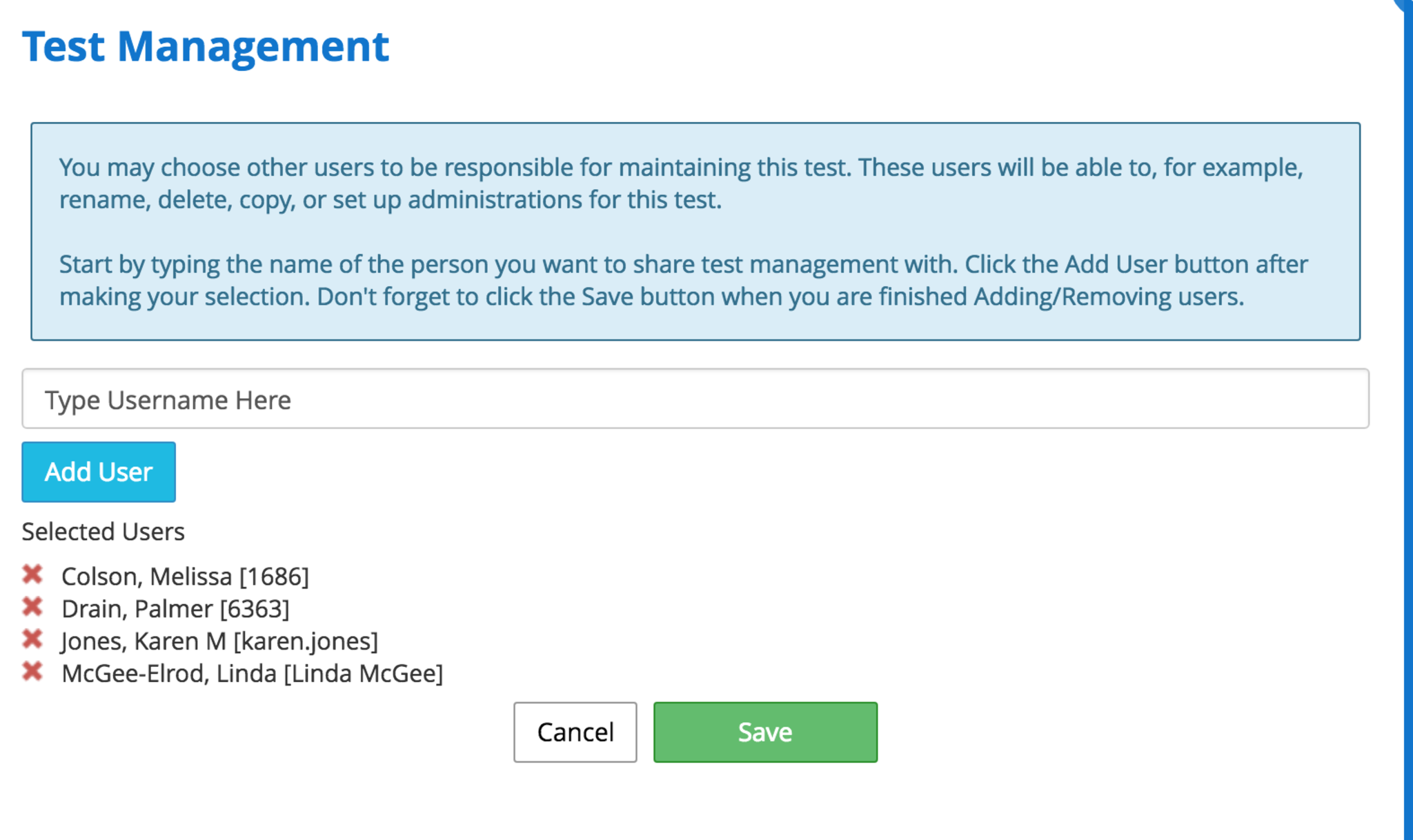Click the "You may choose other users" paragraph
1413x840 pixels.
(680, 183)
